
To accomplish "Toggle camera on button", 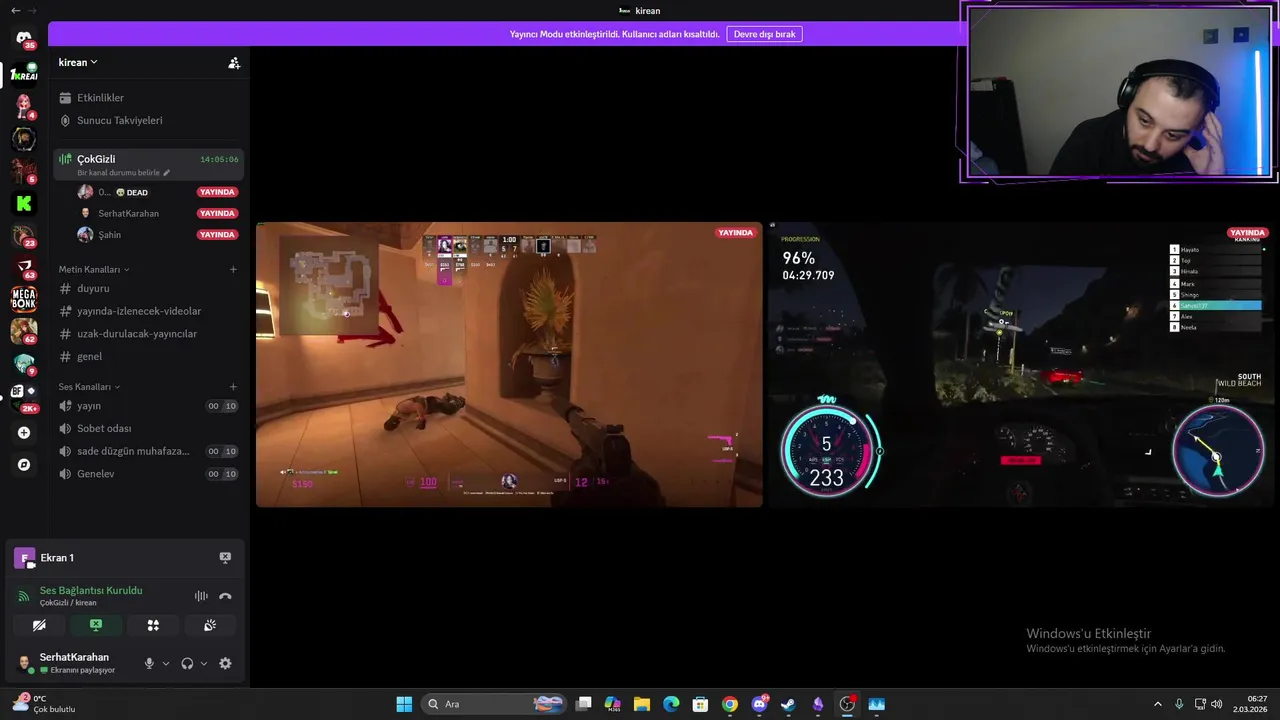I will (39, 625).
